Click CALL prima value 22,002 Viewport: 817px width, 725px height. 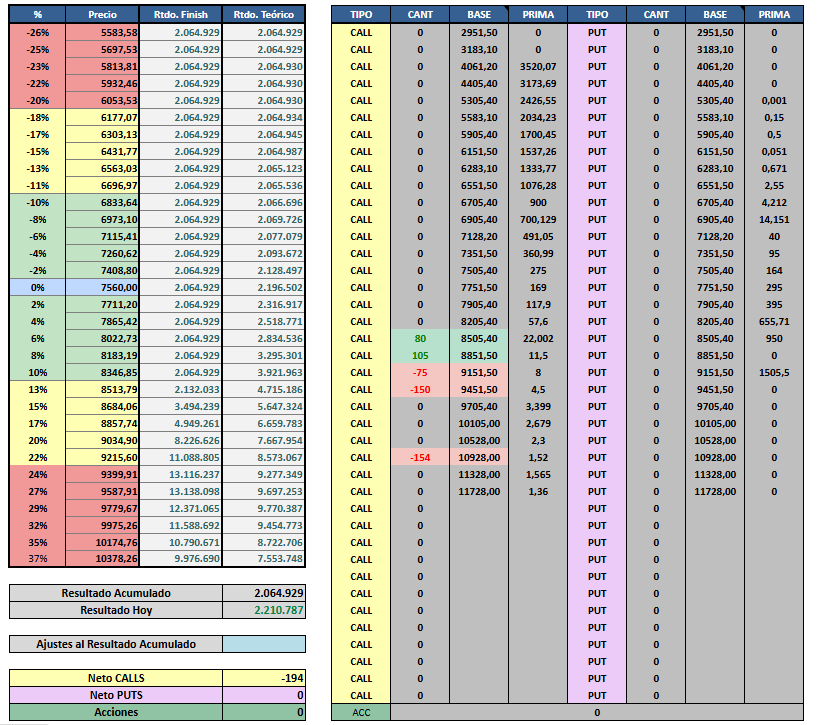pyautogui.click(x=538, y=339)
